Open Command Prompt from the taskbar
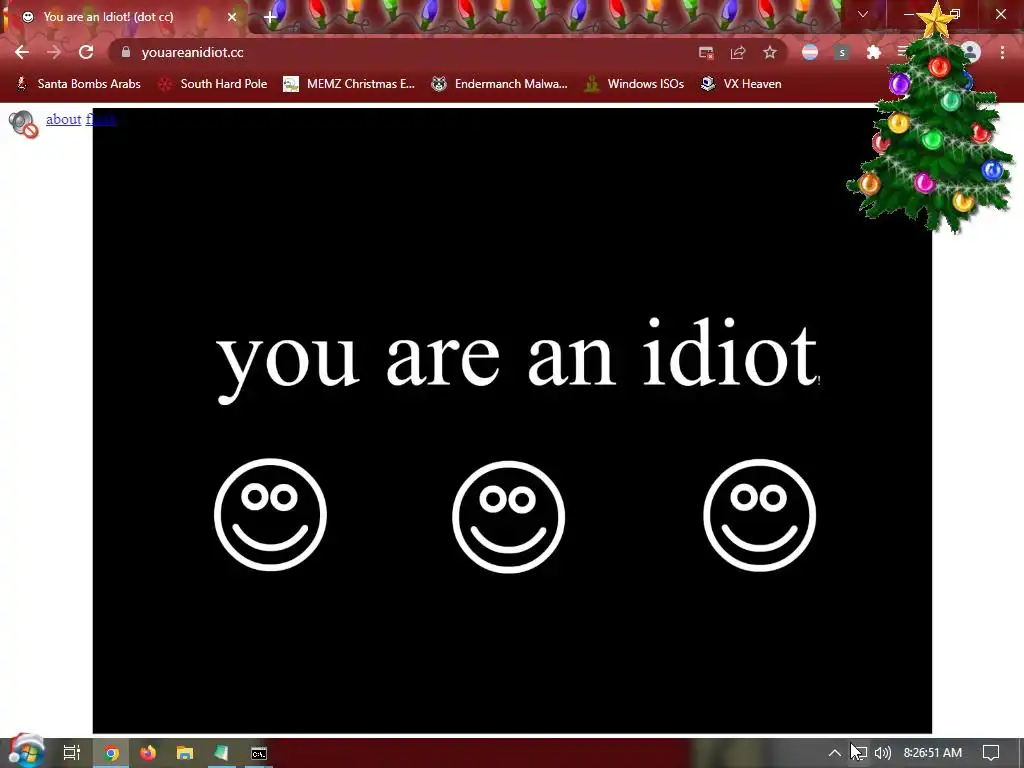 click(x=259, y=753)
